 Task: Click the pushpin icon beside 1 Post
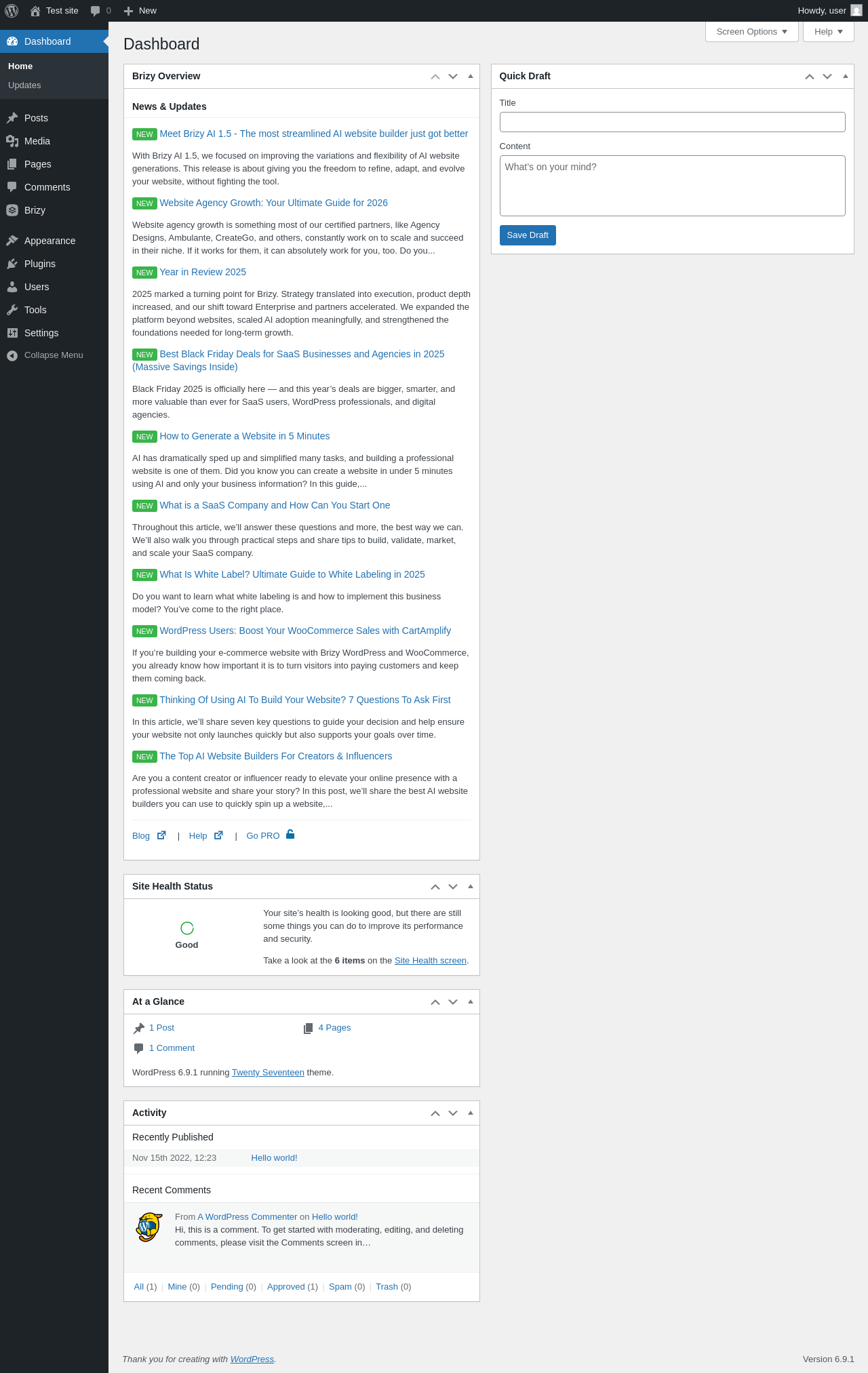tap(139, 1029)
